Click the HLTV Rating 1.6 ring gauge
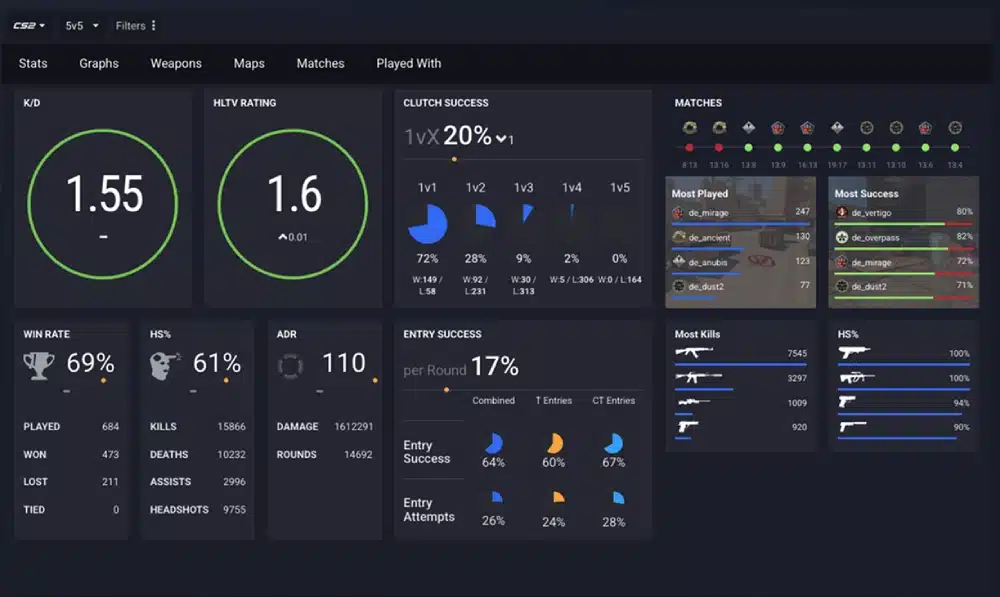This screenshot has width=1000, height=597. pyautogui.click(x=293, y=204)
